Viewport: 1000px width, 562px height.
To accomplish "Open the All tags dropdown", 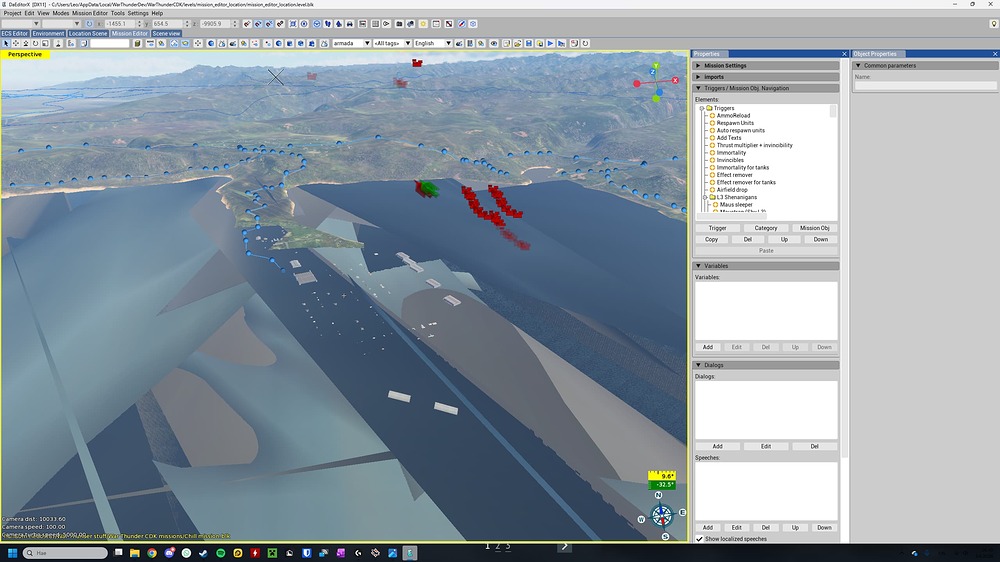I will pos(392,43).
